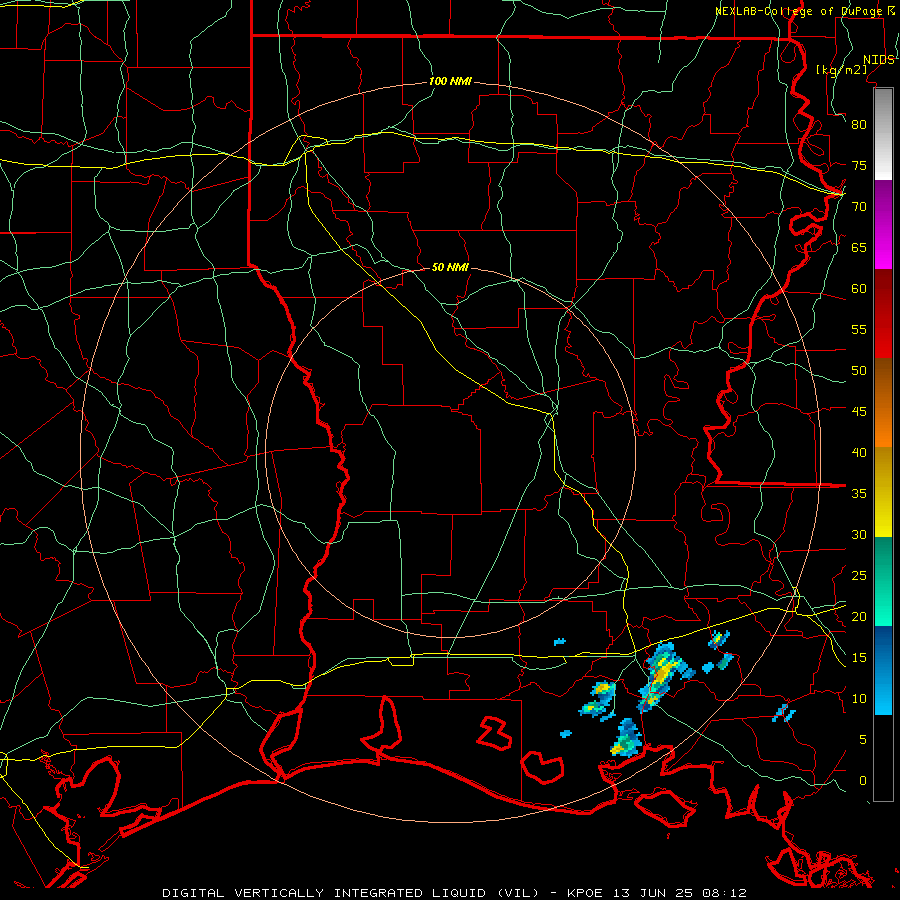Click the scale value 10
900x900 pixels.
[x=859, y=699]
